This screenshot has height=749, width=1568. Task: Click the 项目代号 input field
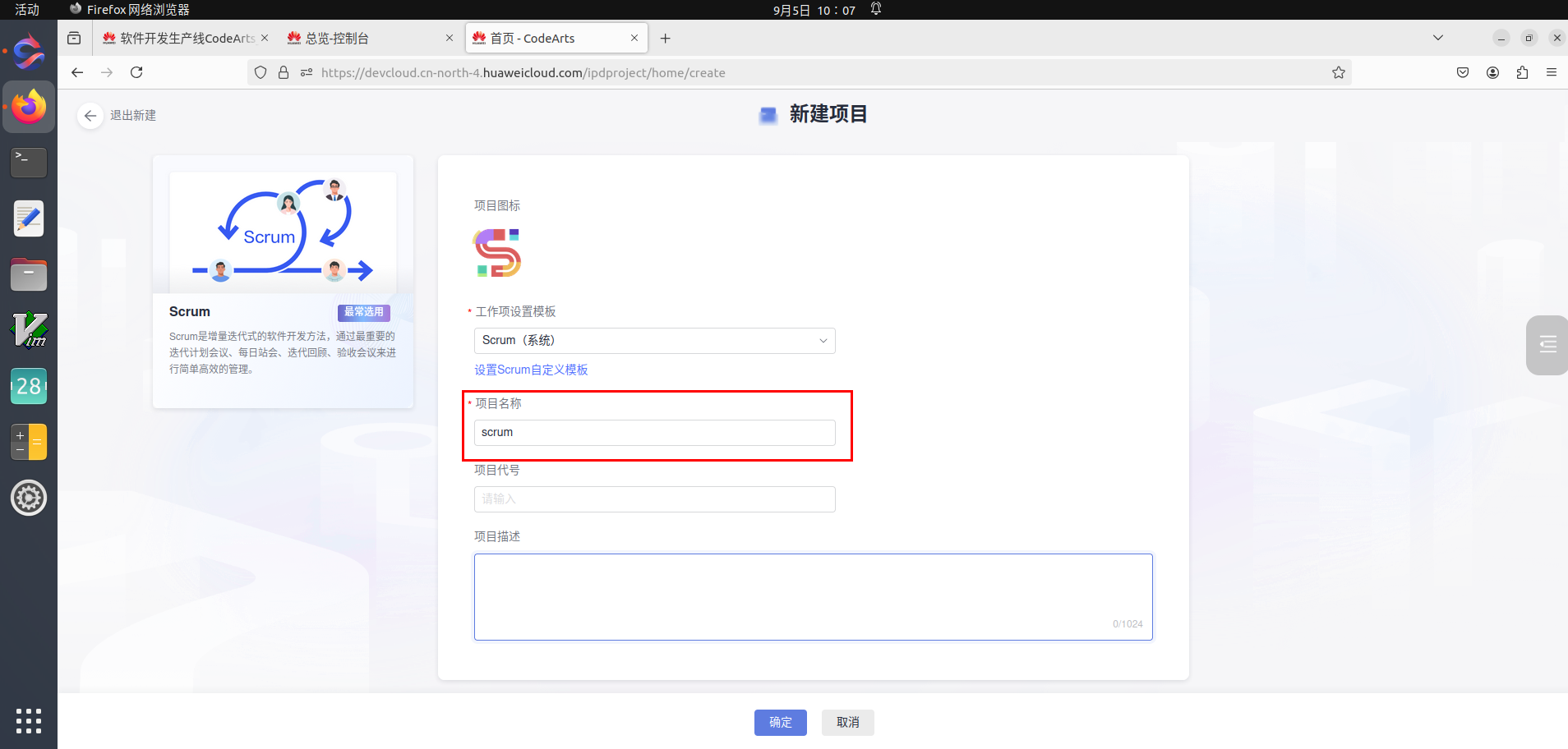coord(655,499)
